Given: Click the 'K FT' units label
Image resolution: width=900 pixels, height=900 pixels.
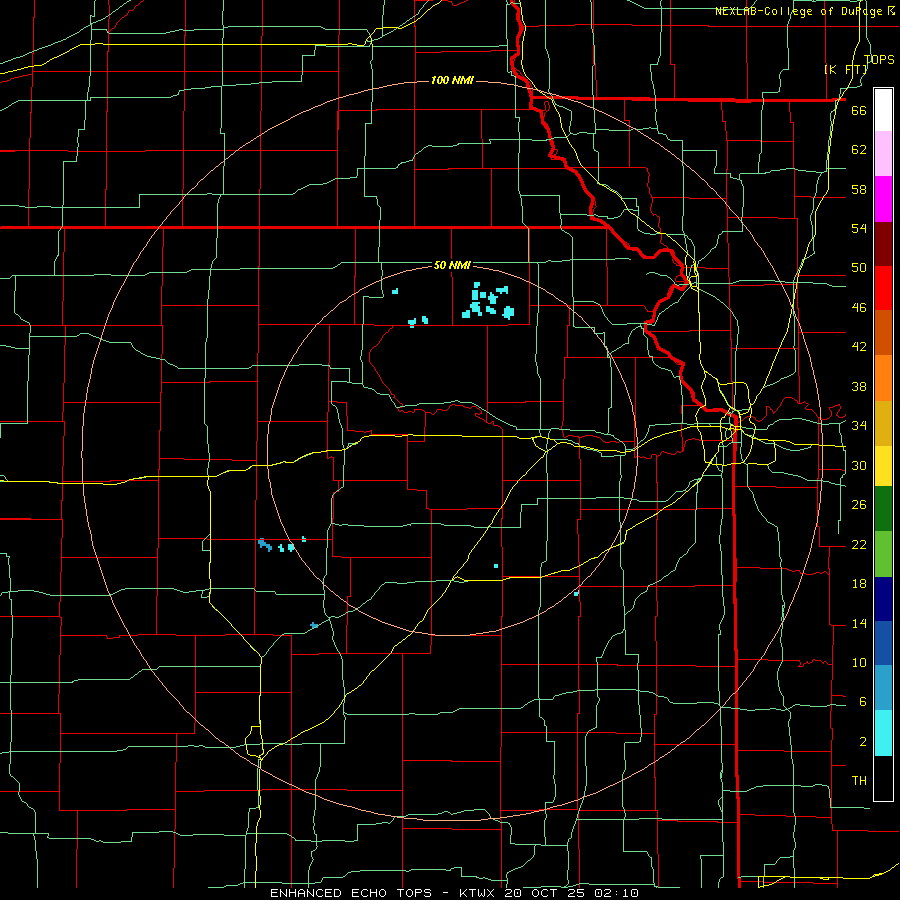Looking at the screenshot, I should (845, 69).
